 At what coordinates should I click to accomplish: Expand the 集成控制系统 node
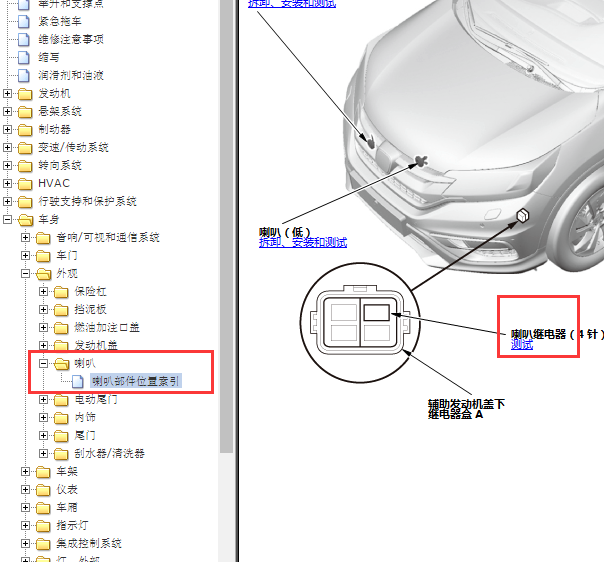pyautogui.click(x=25, y=544)
